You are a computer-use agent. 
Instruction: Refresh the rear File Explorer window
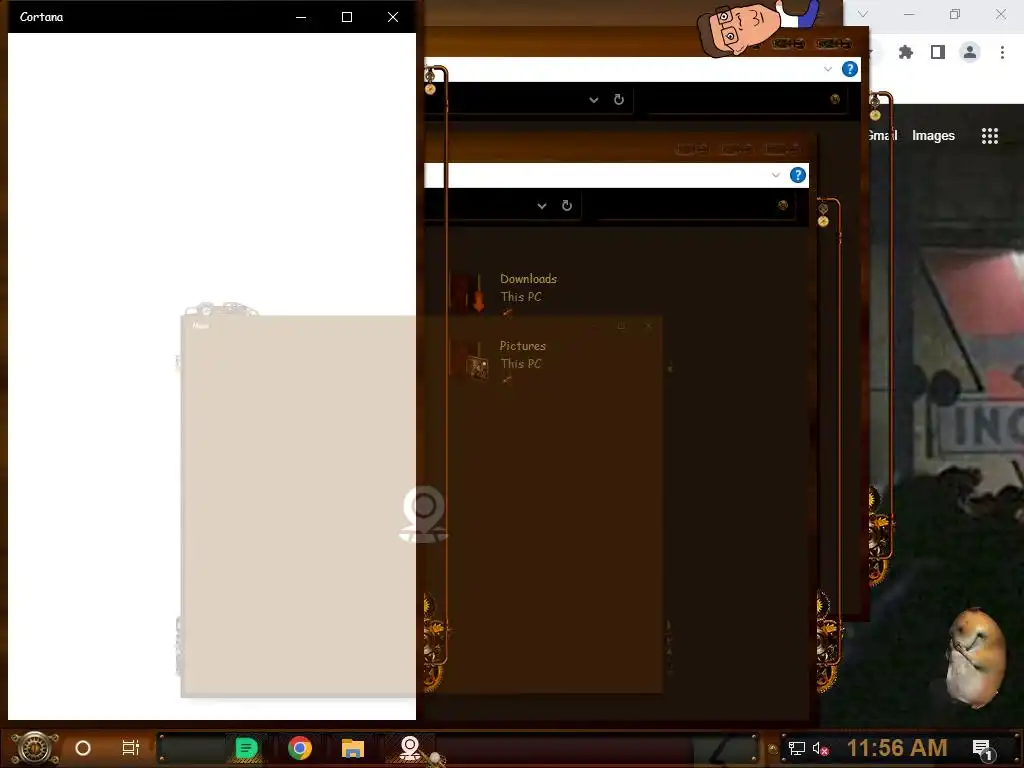619,99
